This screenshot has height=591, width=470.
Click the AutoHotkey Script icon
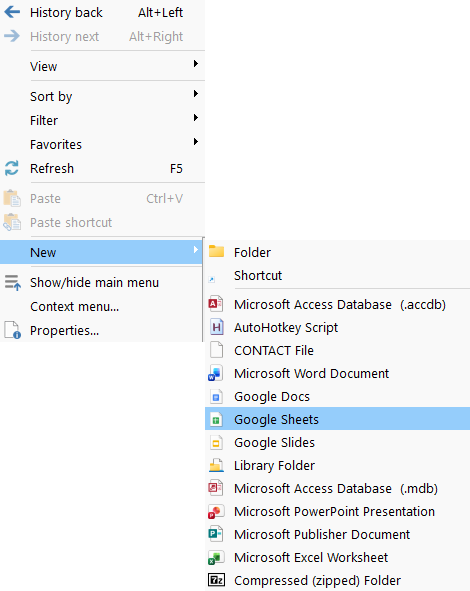click(x=216, y=327)
